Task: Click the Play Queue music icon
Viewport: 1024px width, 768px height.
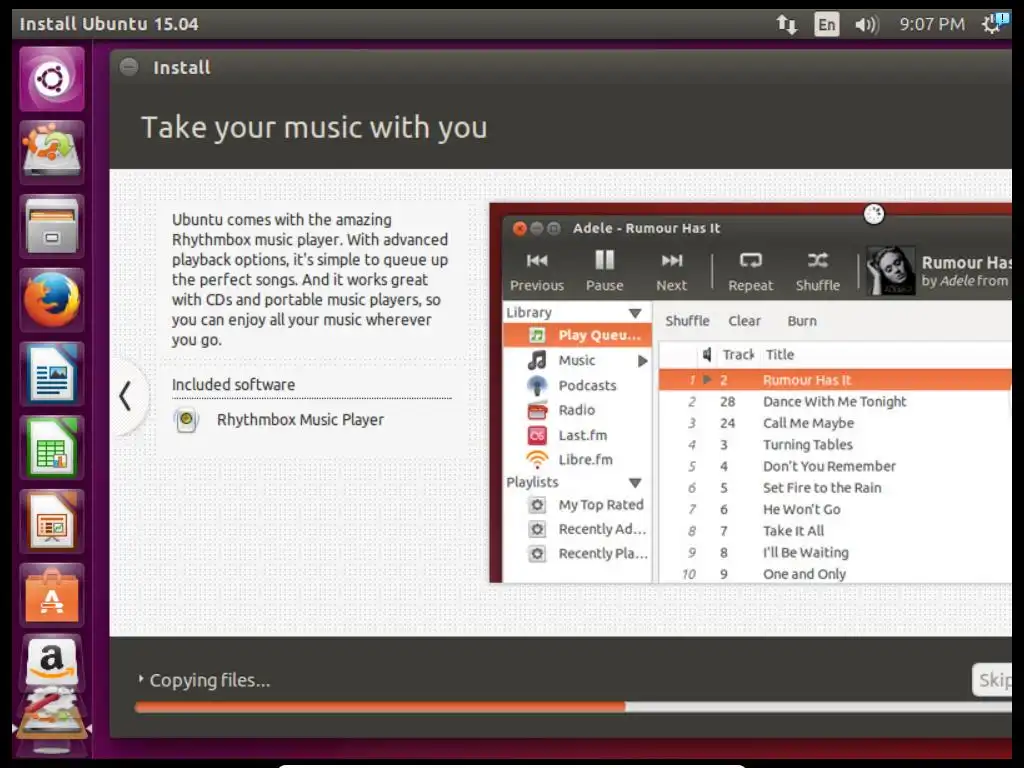Action: pyautogui.click(x=537, y=335)
